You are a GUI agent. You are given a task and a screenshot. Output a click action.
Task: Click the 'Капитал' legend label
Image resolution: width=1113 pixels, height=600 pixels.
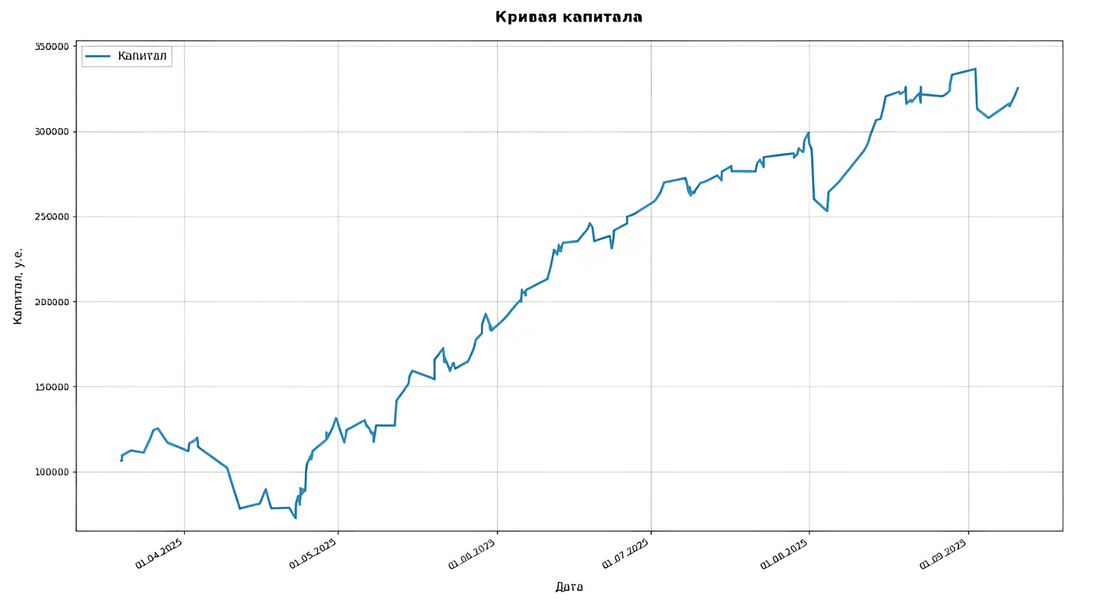[x=142, y=56]
